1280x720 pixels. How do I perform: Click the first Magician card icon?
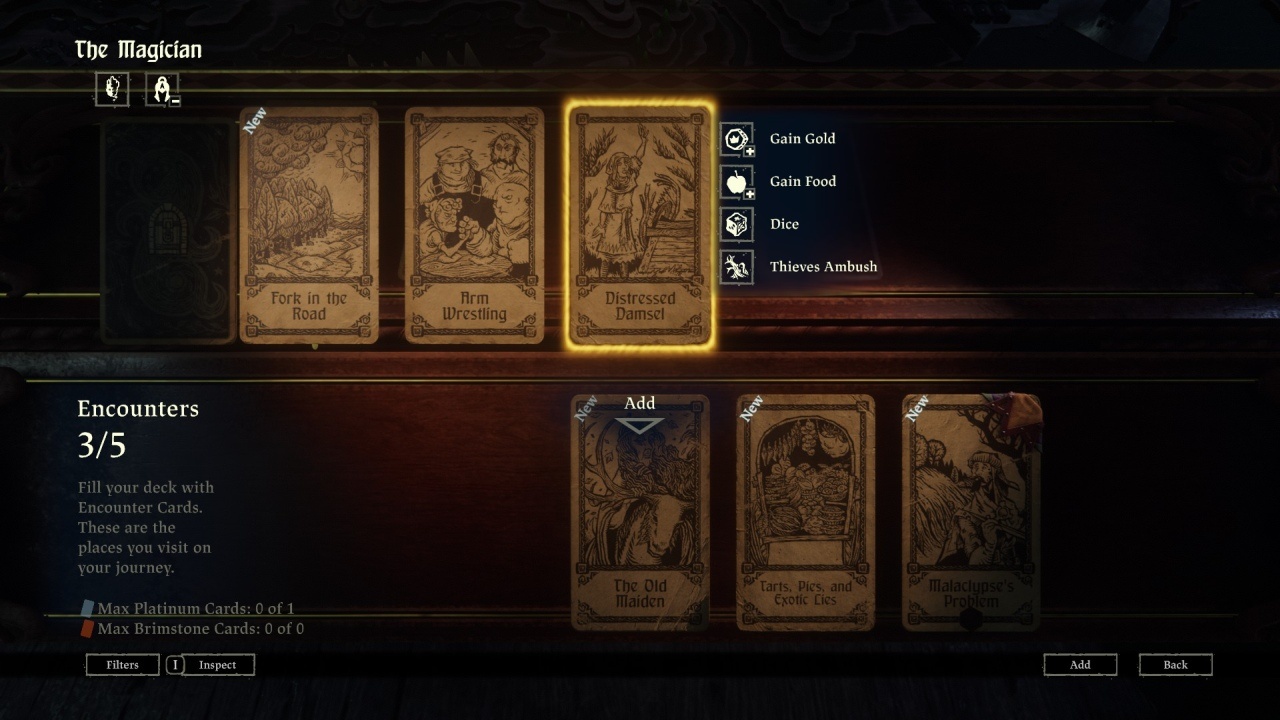(x=112, y=89)
